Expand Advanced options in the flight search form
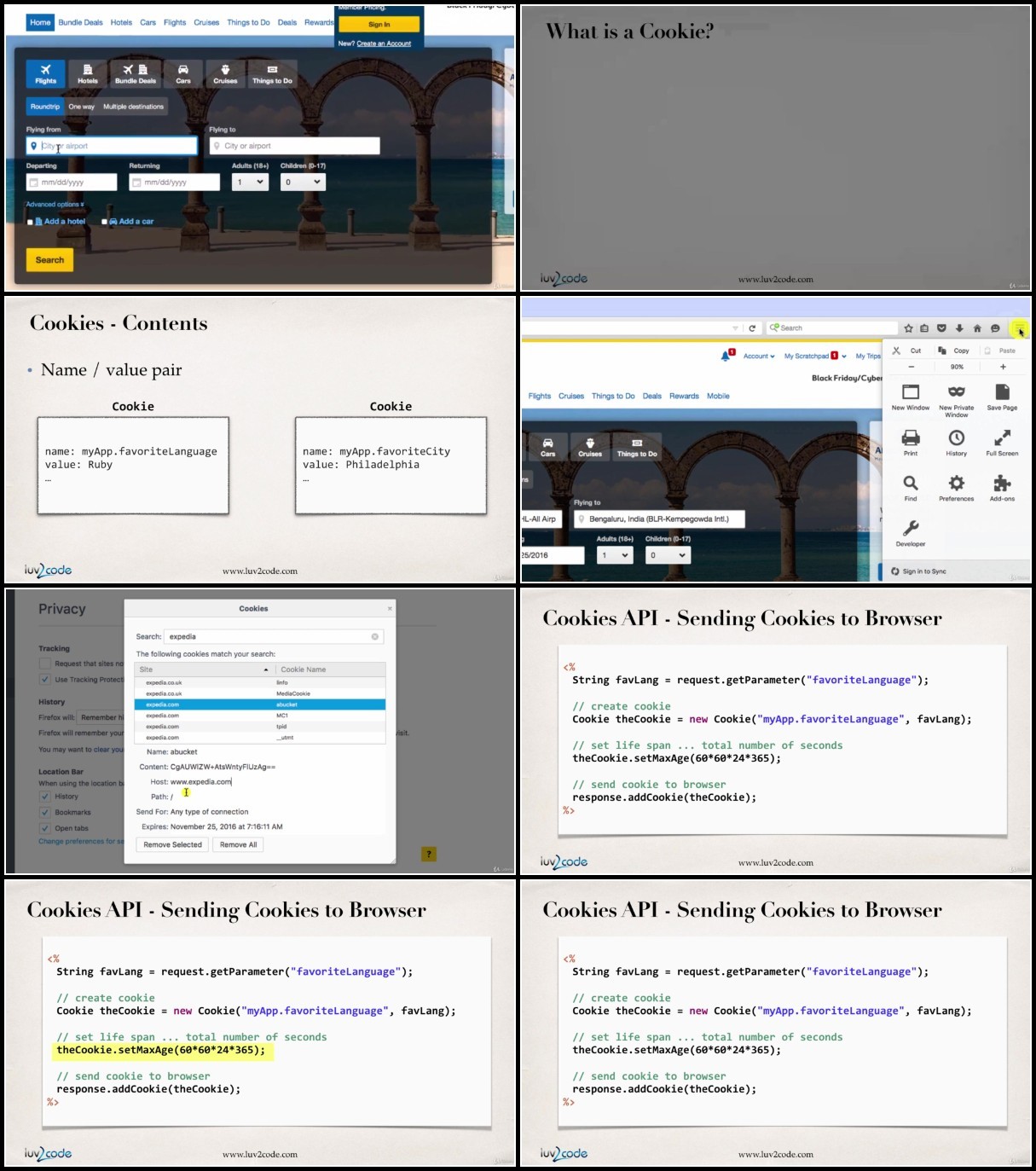Image resolution: width=1036 pixels, height=1171 pixels. click(55, 205)
